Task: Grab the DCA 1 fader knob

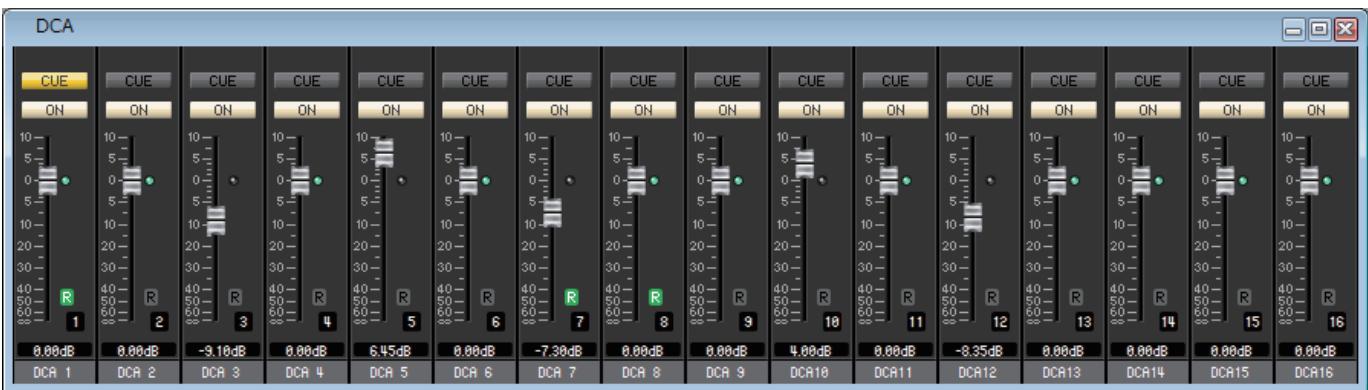Action: pos(48,181)
